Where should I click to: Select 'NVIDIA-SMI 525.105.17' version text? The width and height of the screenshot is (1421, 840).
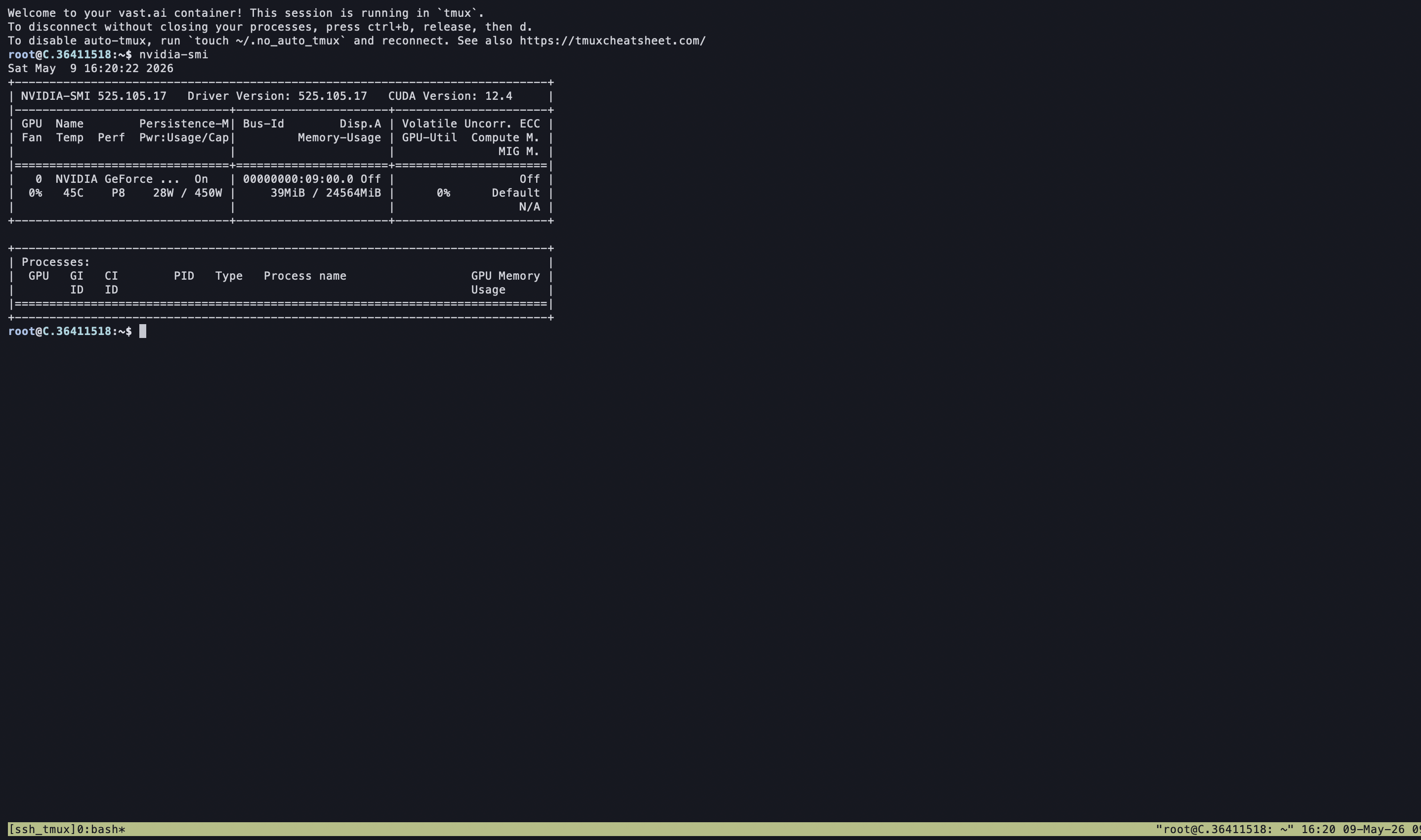click(94, 96)
